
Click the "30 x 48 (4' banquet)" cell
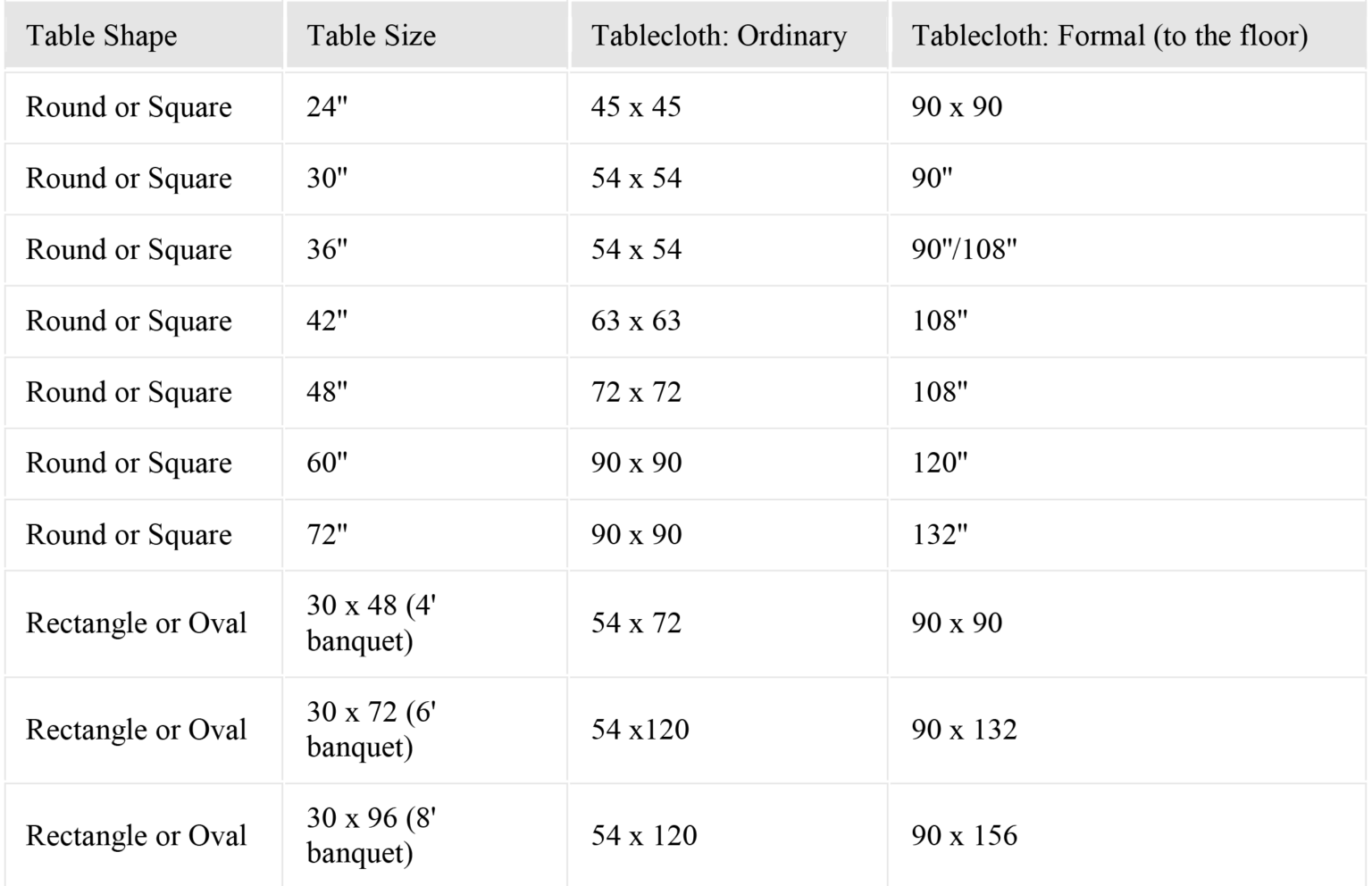click(371, 623)
